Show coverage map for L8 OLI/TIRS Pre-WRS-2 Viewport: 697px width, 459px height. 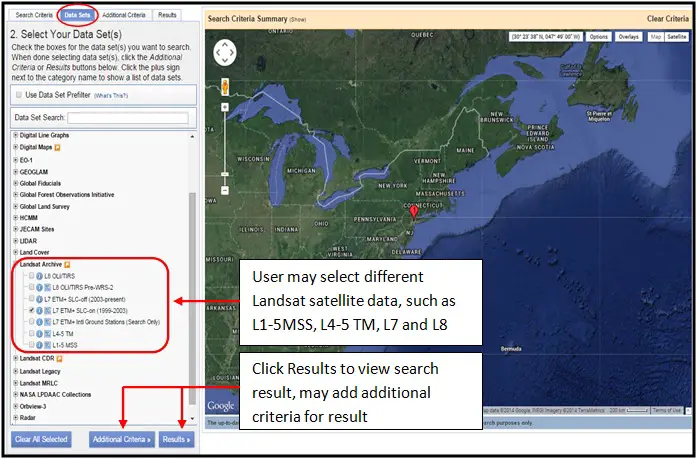pos(47,287)
